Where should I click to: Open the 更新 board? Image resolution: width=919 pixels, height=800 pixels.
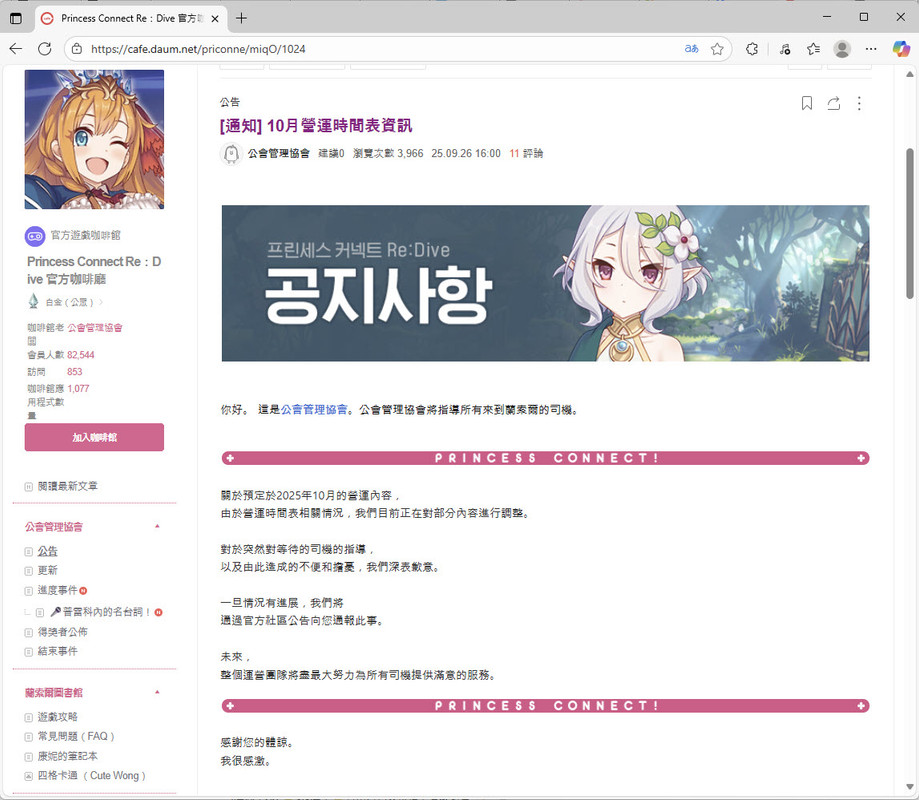click(x=47, y=570)
